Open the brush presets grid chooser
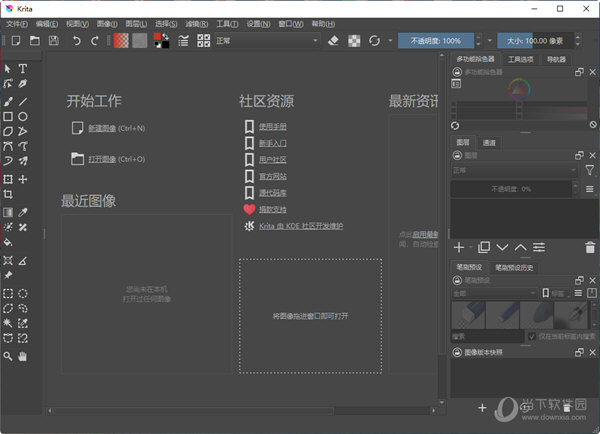 click(204, 41)
